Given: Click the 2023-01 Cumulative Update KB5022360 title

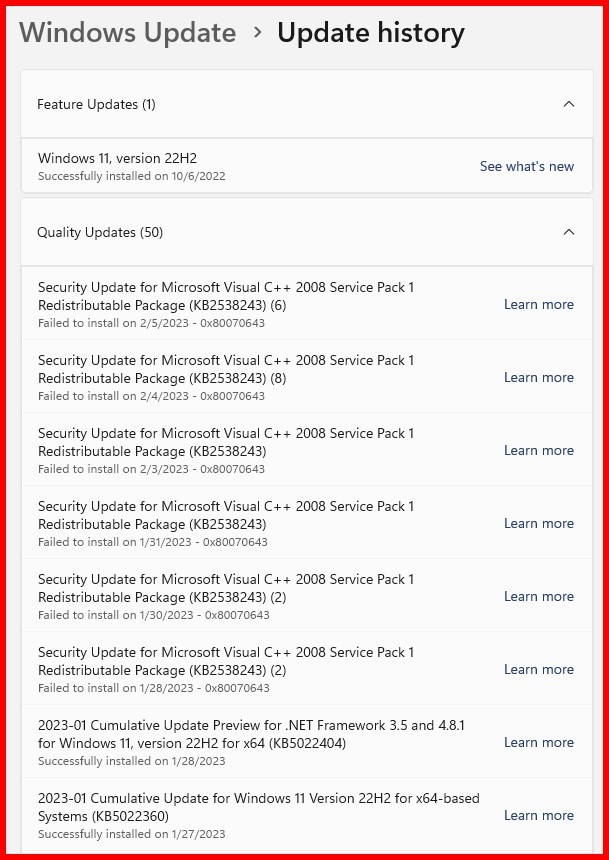Looking at the screenshot, I should [258, 807].
